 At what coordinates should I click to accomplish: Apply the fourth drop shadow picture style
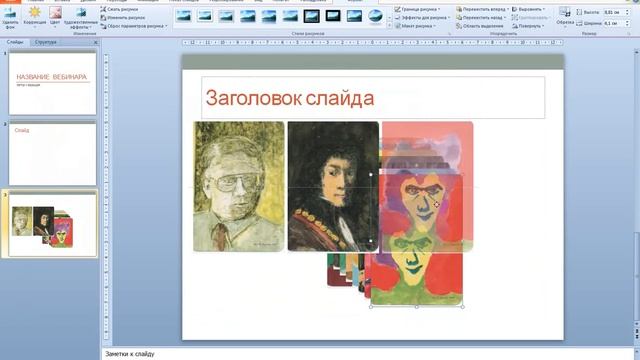(247, 16)
